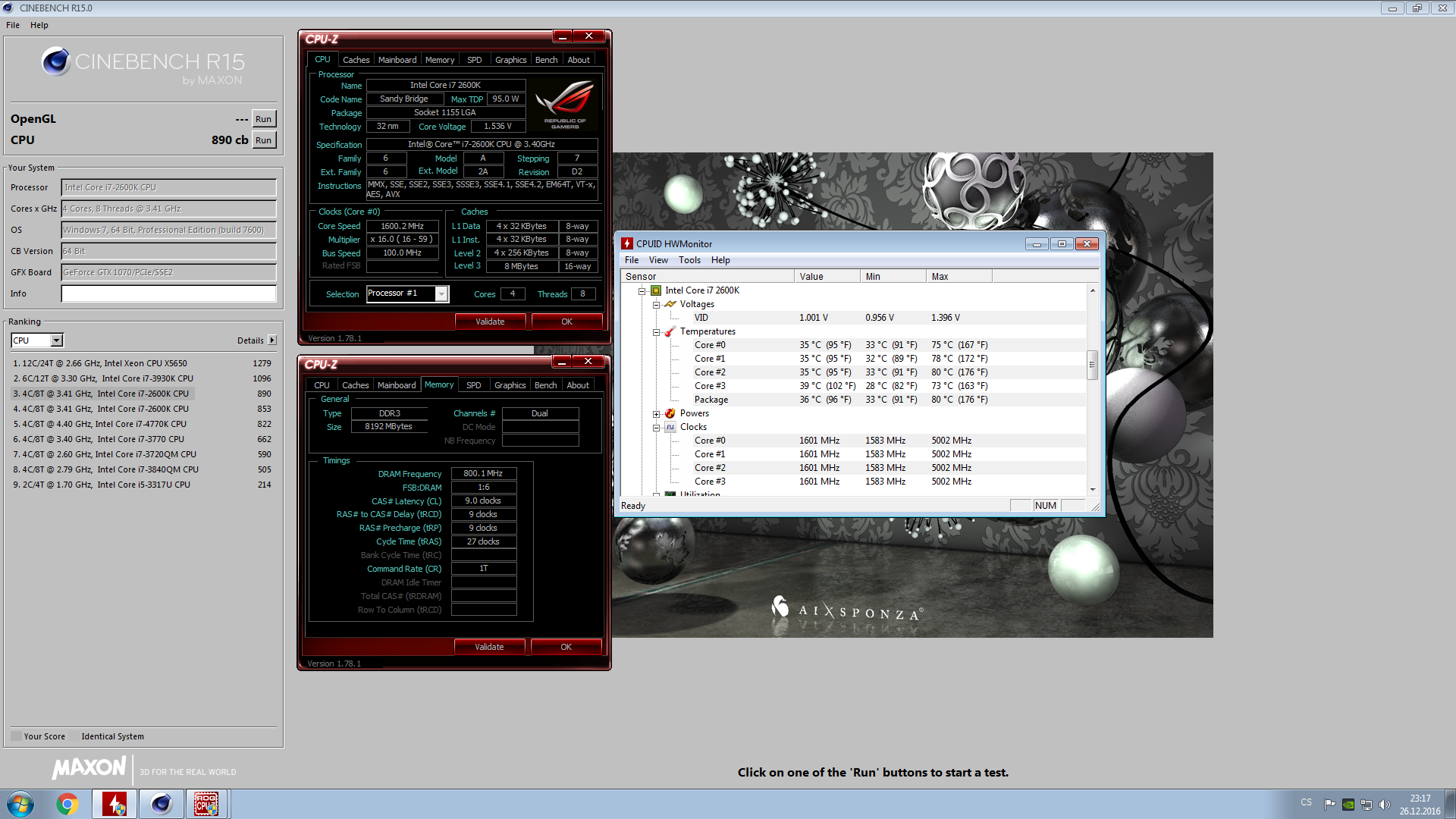
Task: Click HWMonitor scrollbar down arrow
Action: pyautogui.click(x=1092, y=489)
